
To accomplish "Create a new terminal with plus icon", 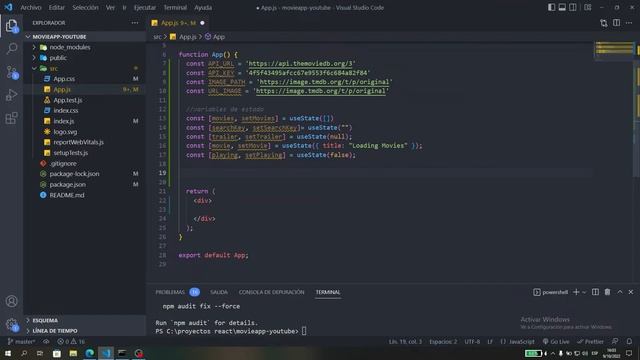I will tap(576, 292).
